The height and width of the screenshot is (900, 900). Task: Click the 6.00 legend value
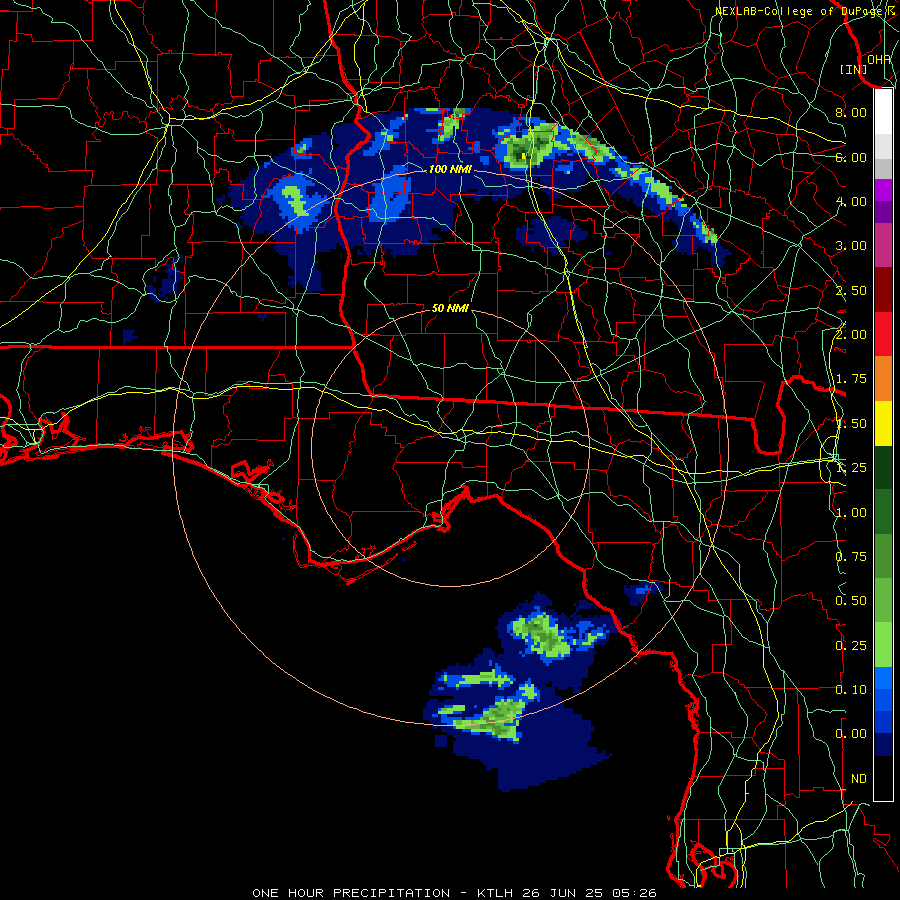[851, 157]
